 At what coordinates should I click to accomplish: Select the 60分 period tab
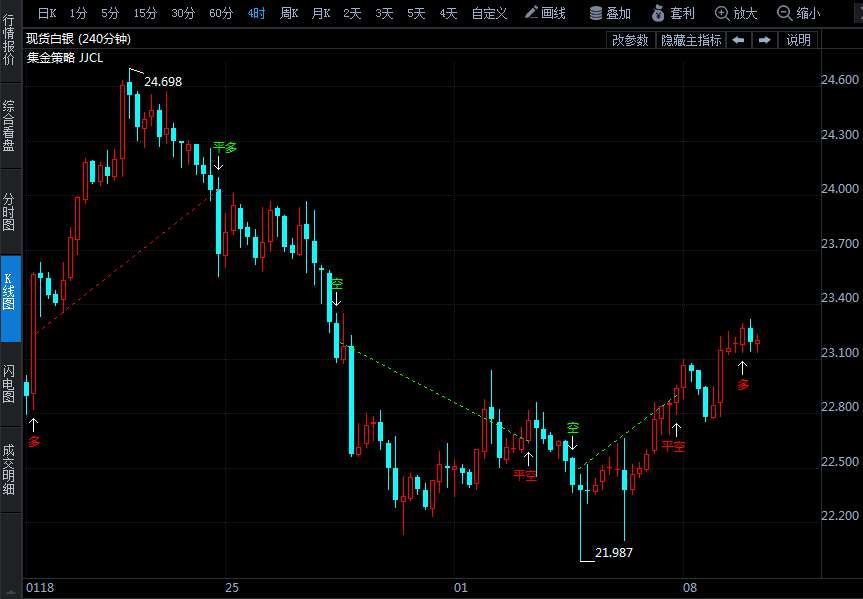[x=221, y=13]
